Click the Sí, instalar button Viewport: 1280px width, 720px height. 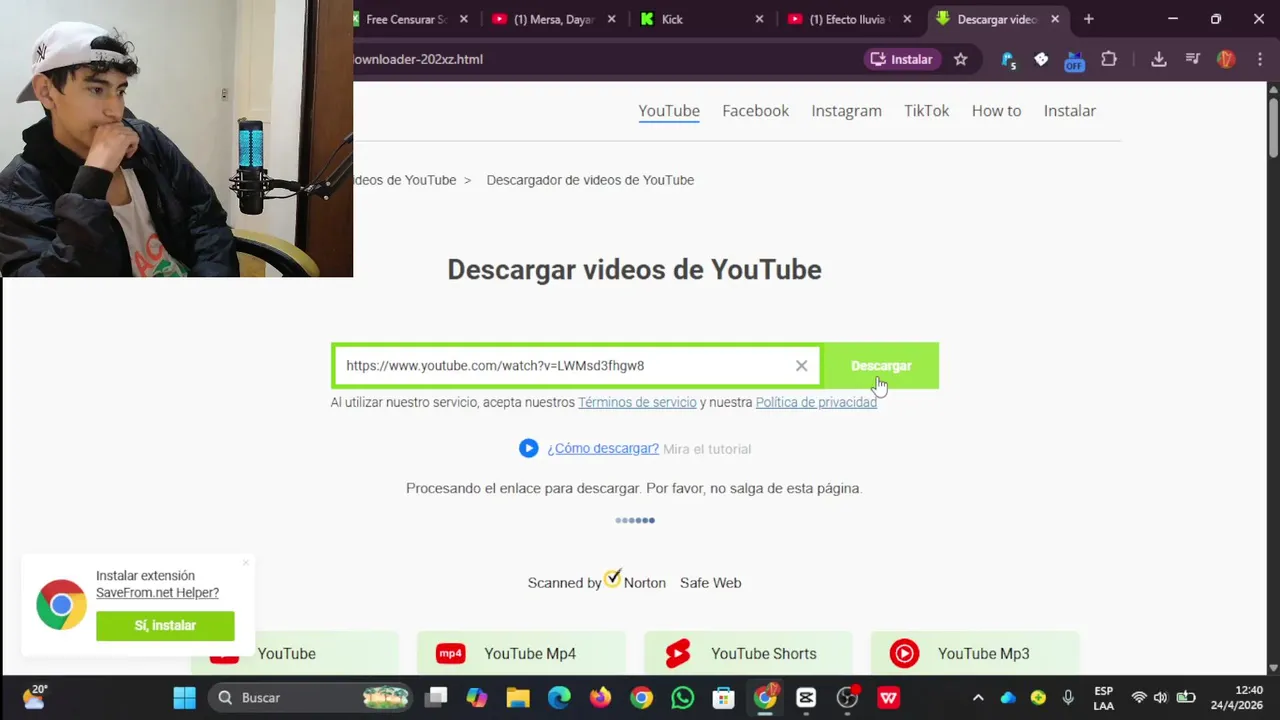165,626
